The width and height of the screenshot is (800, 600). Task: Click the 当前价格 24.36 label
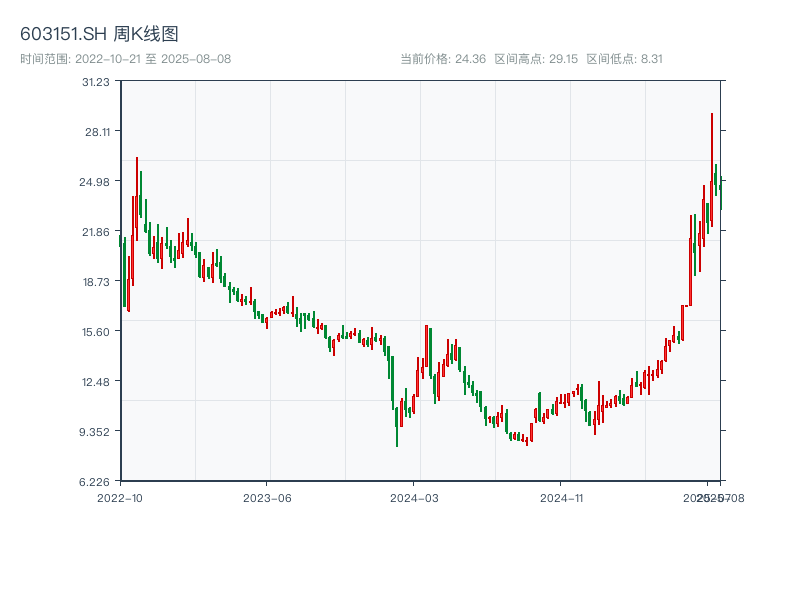[442, 59]
